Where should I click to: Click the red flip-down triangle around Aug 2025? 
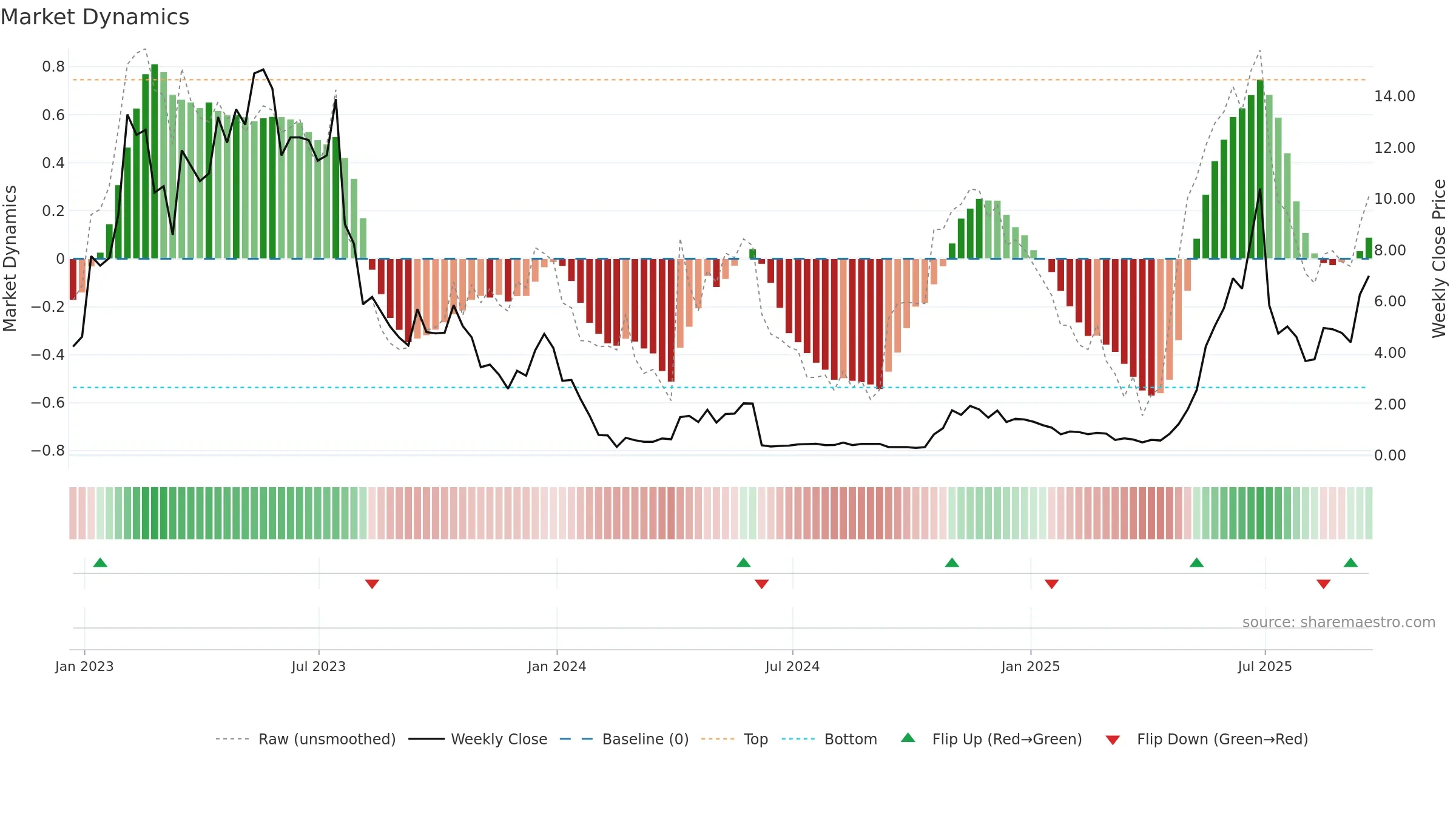pyautogui.click(x=1323, y=584)
